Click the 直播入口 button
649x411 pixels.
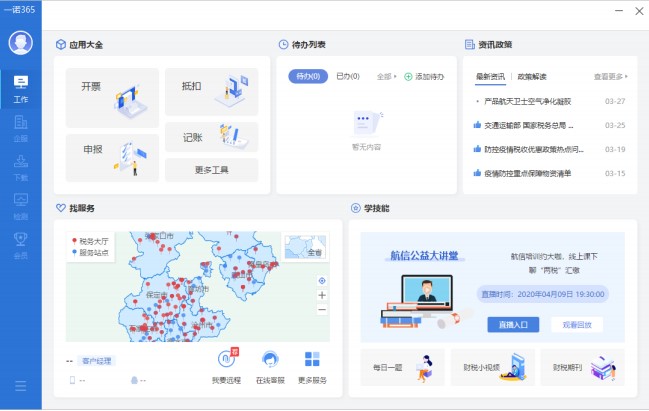(x=513, y=325)
